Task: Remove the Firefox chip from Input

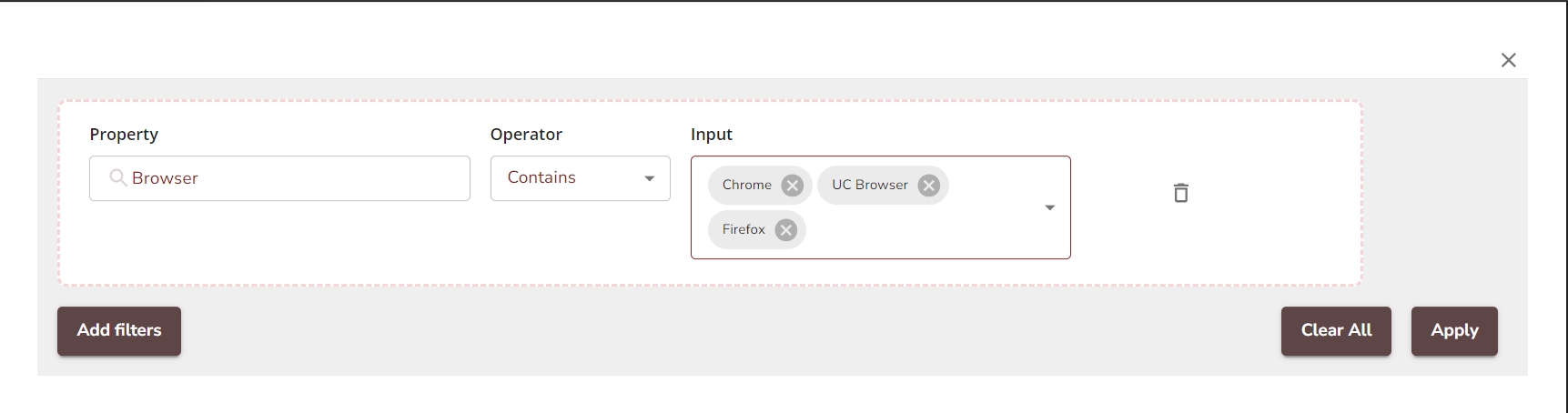Action: (x=786, y=230)
